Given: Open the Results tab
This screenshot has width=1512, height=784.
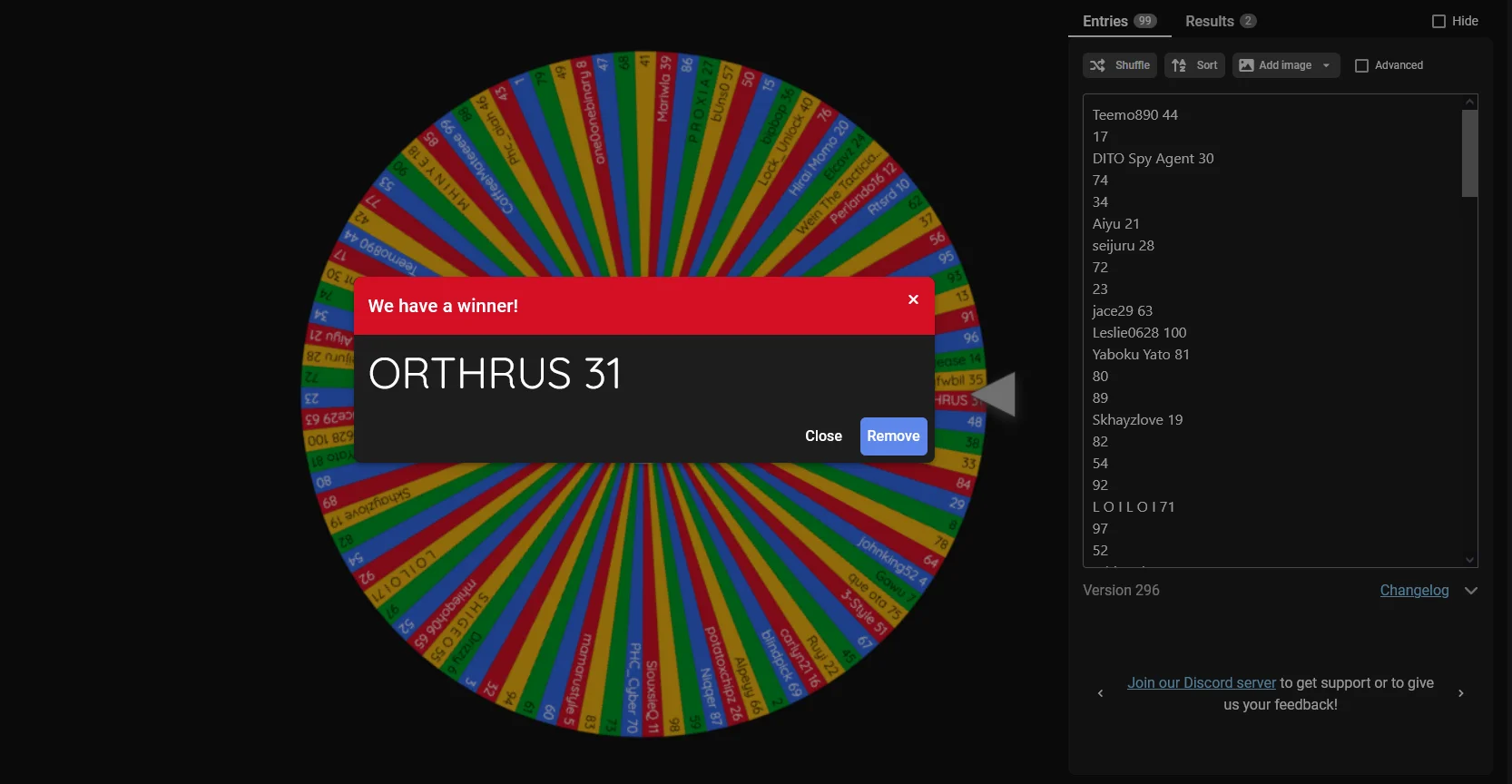Looking at the screenshot, I should click(x=1221, y=21).
